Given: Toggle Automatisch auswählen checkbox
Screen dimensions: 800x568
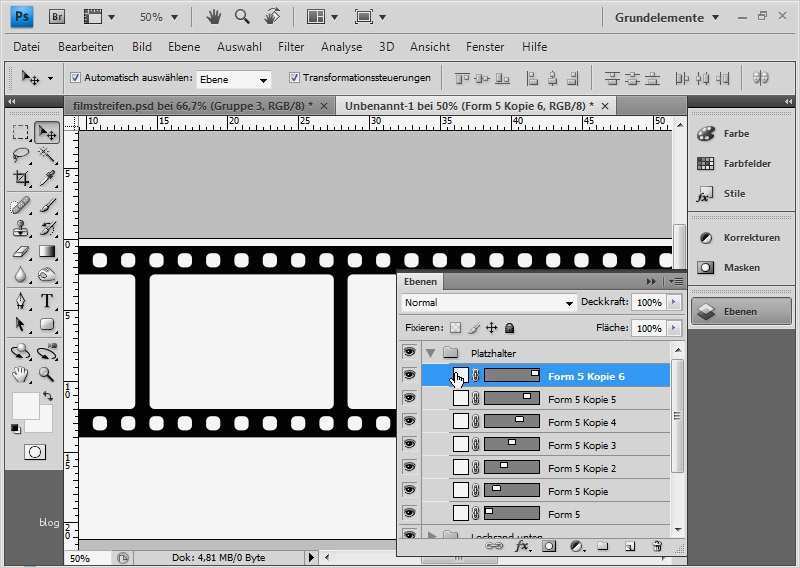Looking at the screenshot, I should [76, 78].
